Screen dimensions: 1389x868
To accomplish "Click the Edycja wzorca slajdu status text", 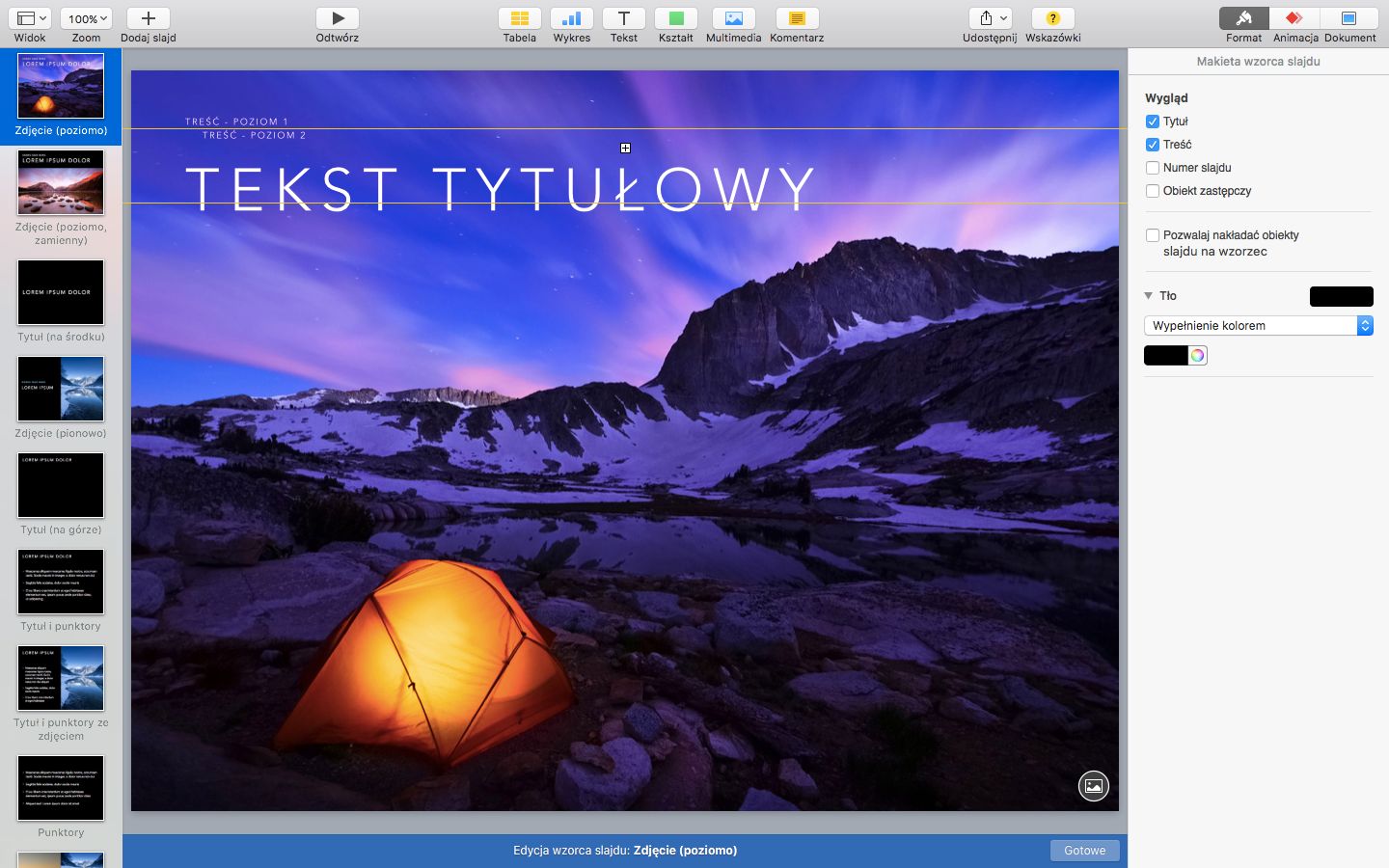I will 625,851.
